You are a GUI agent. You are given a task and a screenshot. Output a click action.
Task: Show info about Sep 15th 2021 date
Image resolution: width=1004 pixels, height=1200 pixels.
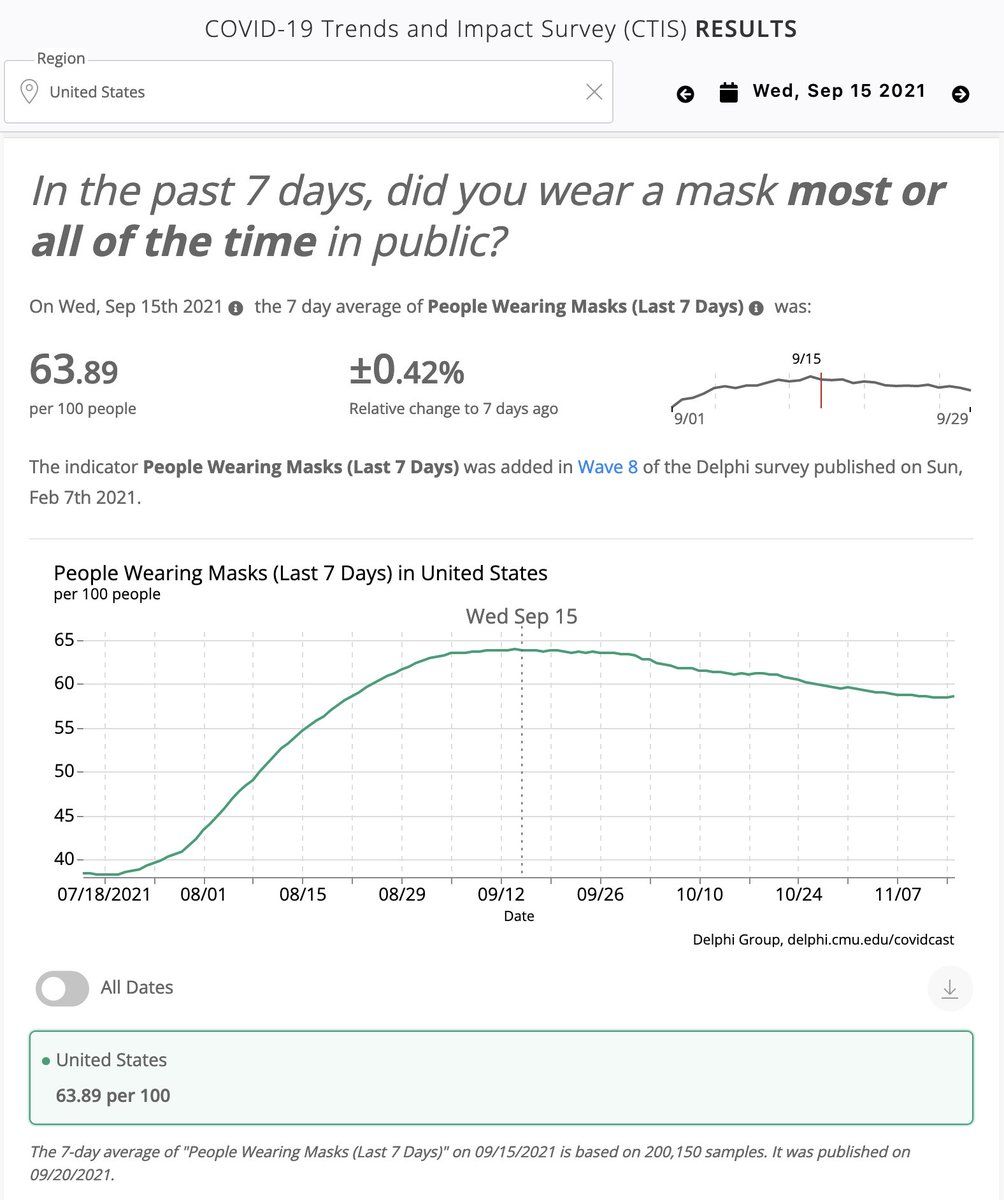point(235,309)
